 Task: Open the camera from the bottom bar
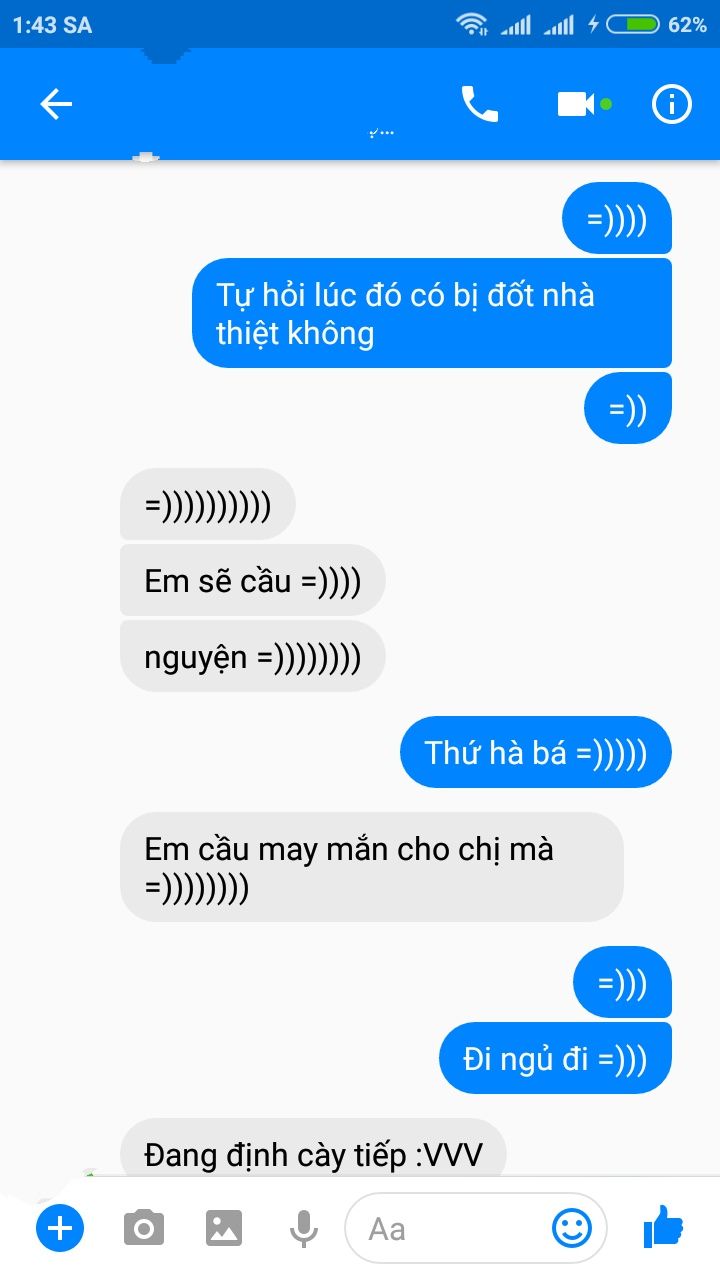pos(144,1228)
